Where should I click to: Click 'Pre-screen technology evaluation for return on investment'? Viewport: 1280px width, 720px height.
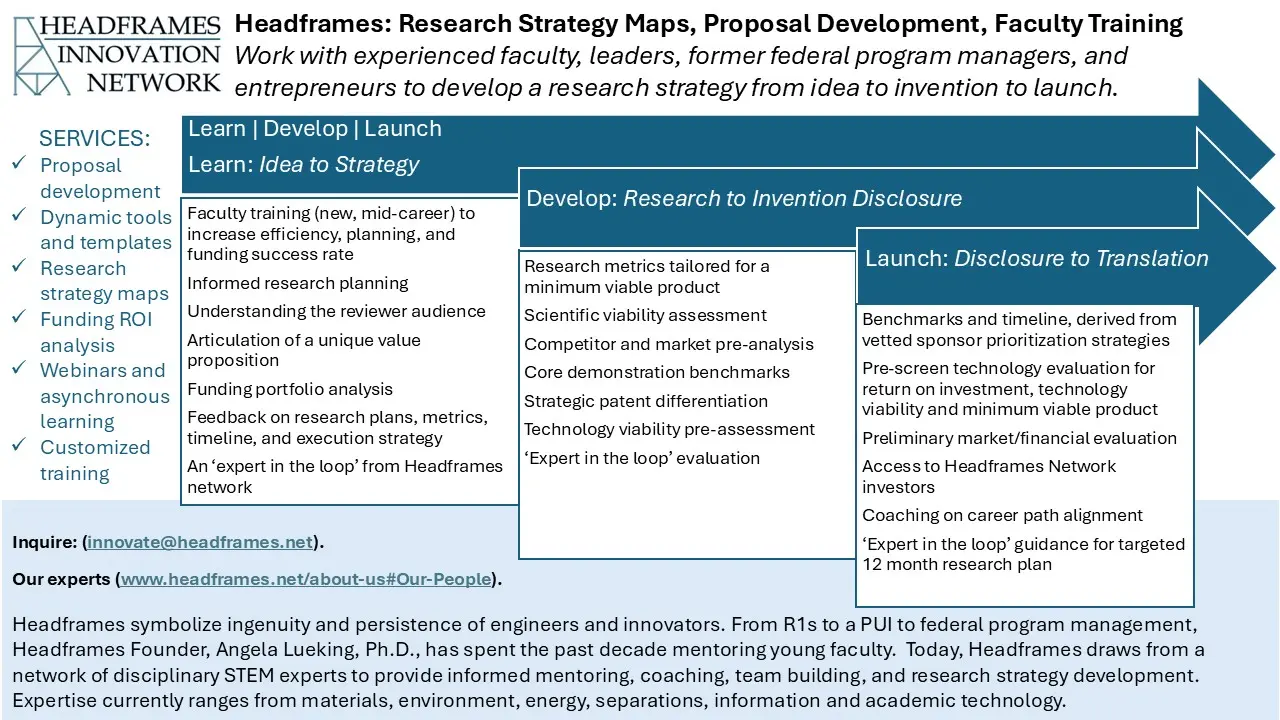pyautogui.click(x=1010, y=389)
